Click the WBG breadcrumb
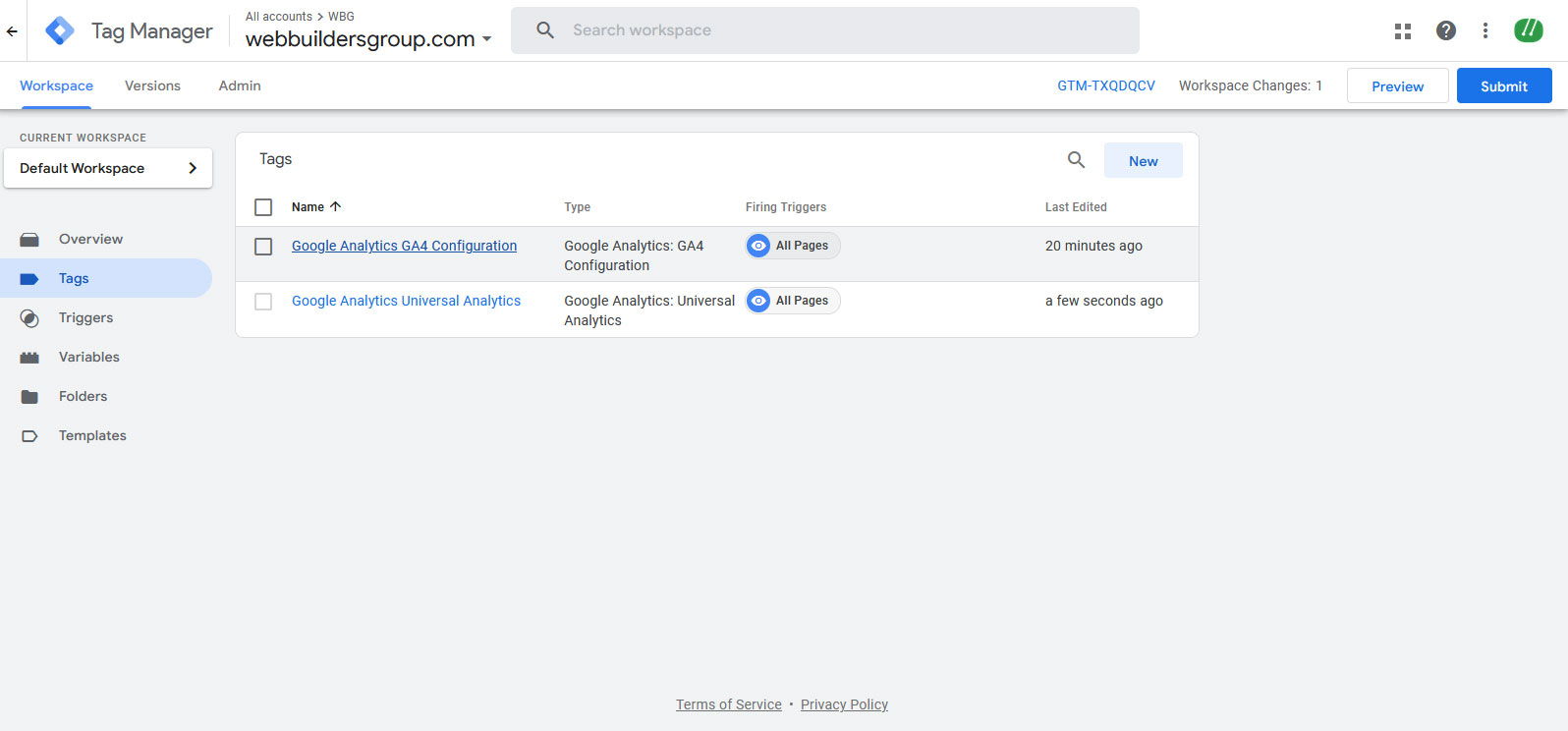 coord(341,17)
